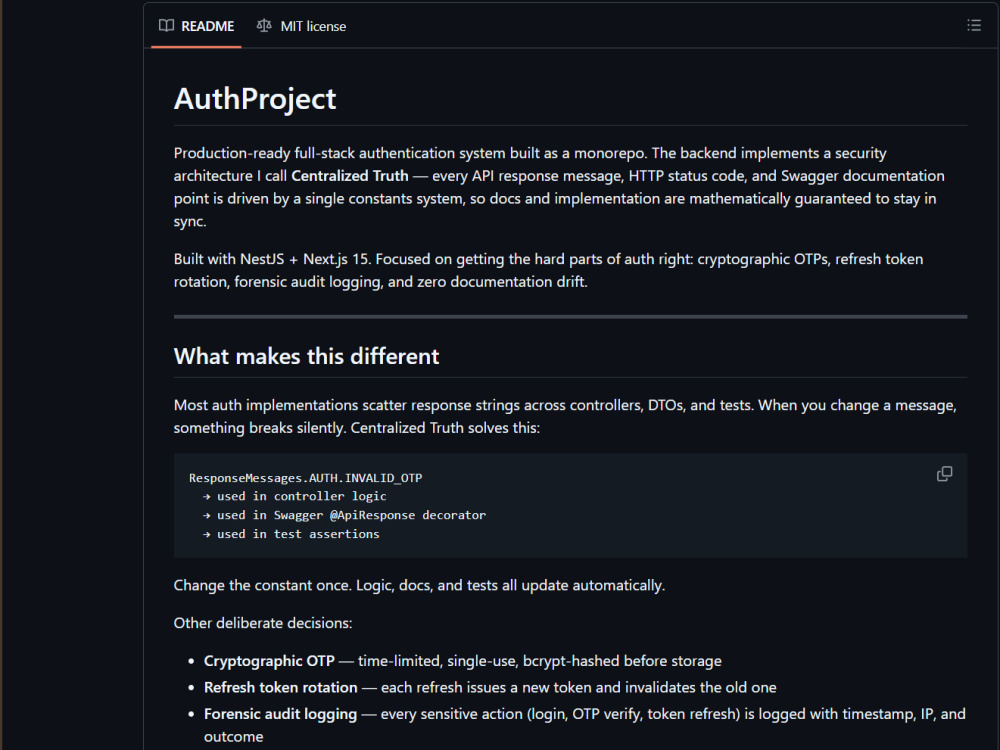Click the ResponseMessages.AUTH.INVALID_OTP code line
The width and height of the screenshot is (1000, 750).
tap(305, 478)
